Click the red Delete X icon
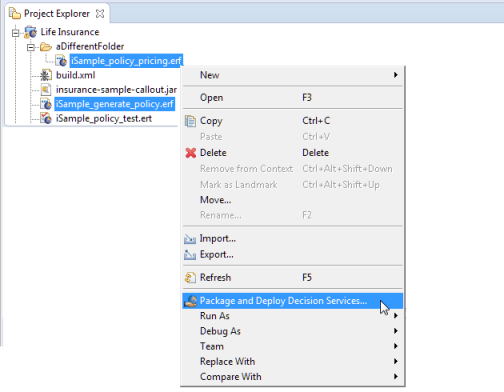504x392 pixels. click(x=191, y=153)
